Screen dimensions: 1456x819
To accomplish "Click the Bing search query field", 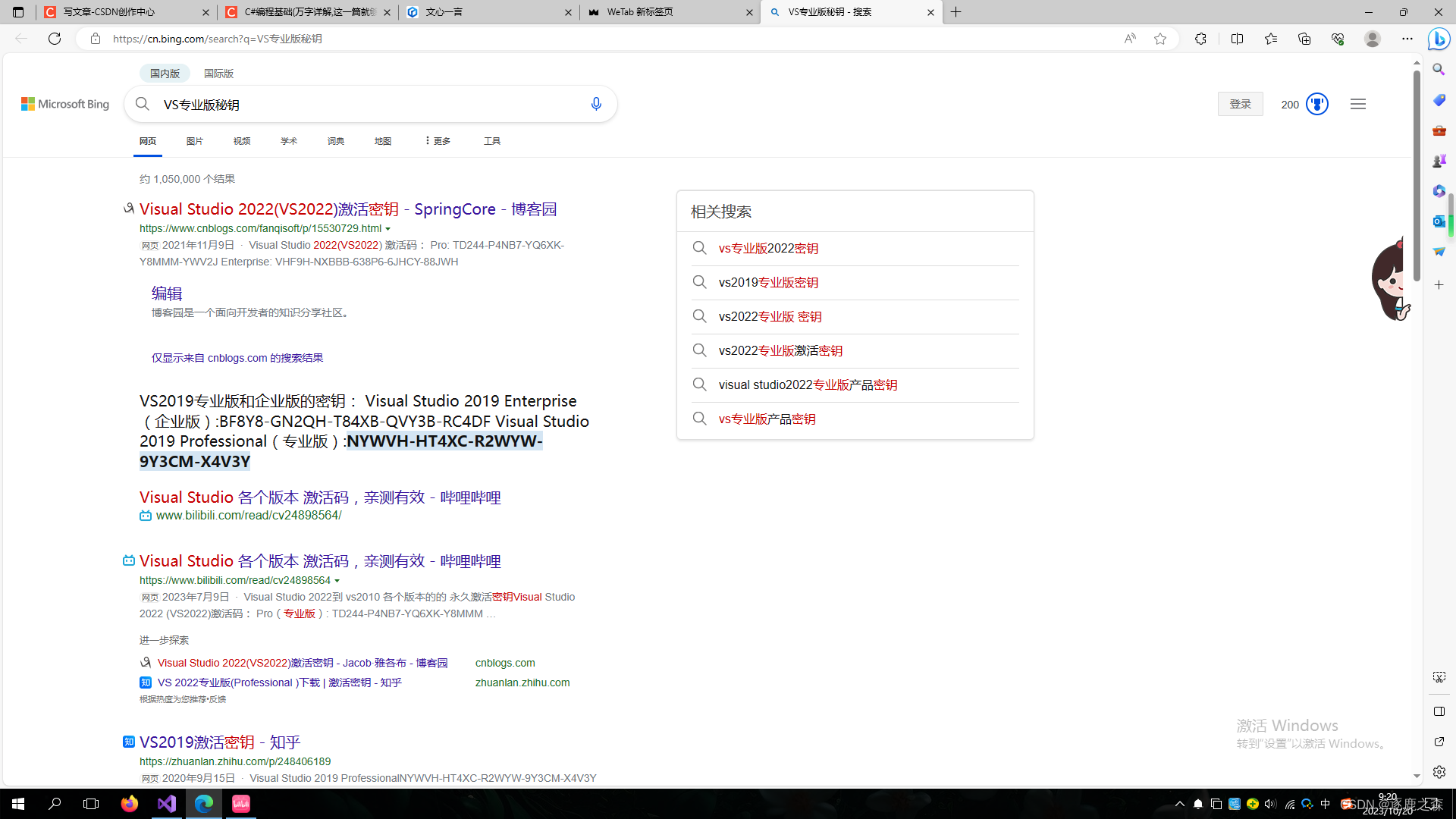I will pyautogui.click(x=370, y=104).
